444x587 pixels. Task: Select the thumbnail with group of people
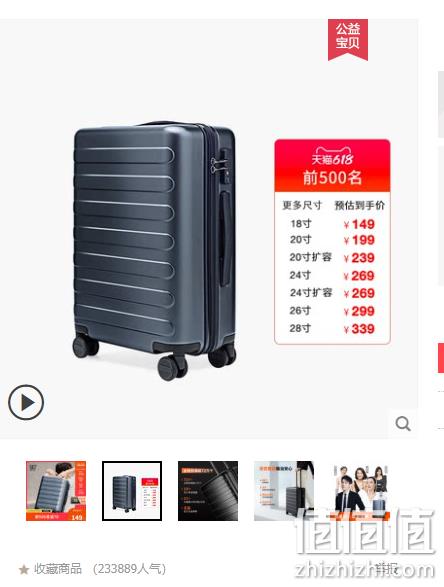pyautogui.click(x=360, y=491)
